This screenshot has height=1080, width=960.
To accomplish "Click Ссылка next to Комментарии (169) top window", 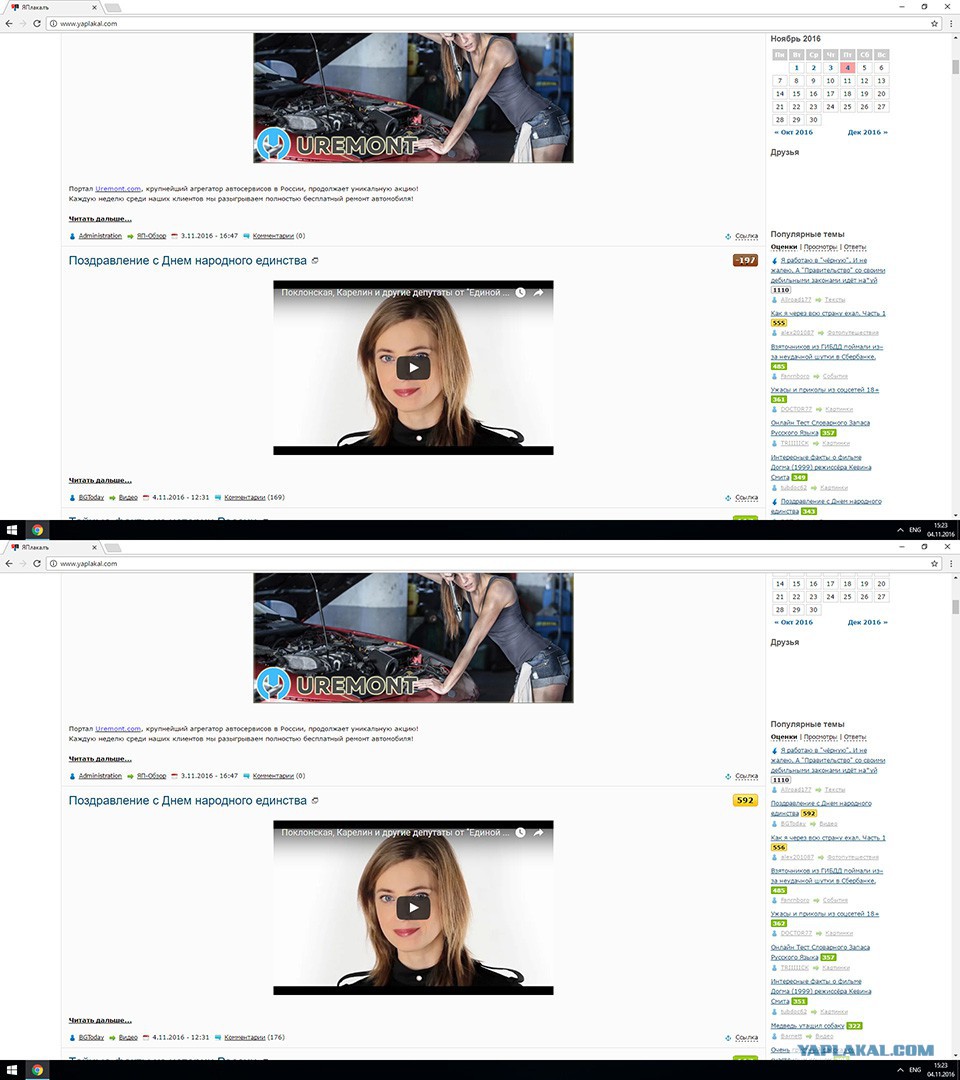I will 747,497.
